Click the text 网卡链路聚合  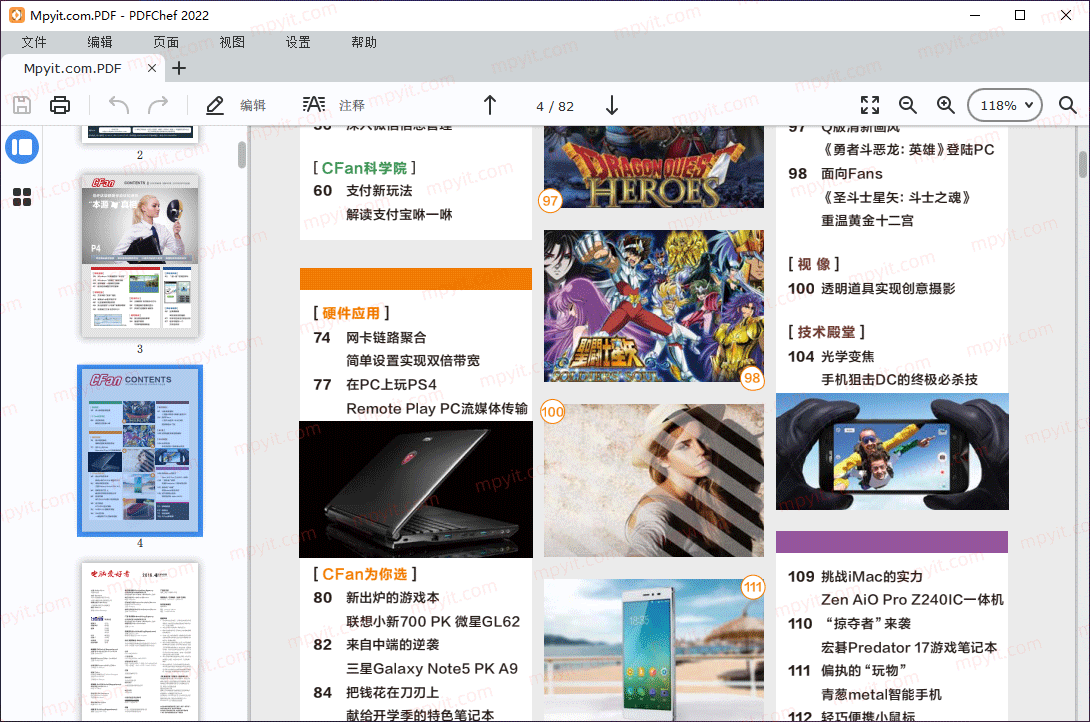click(x=386, y=338)
